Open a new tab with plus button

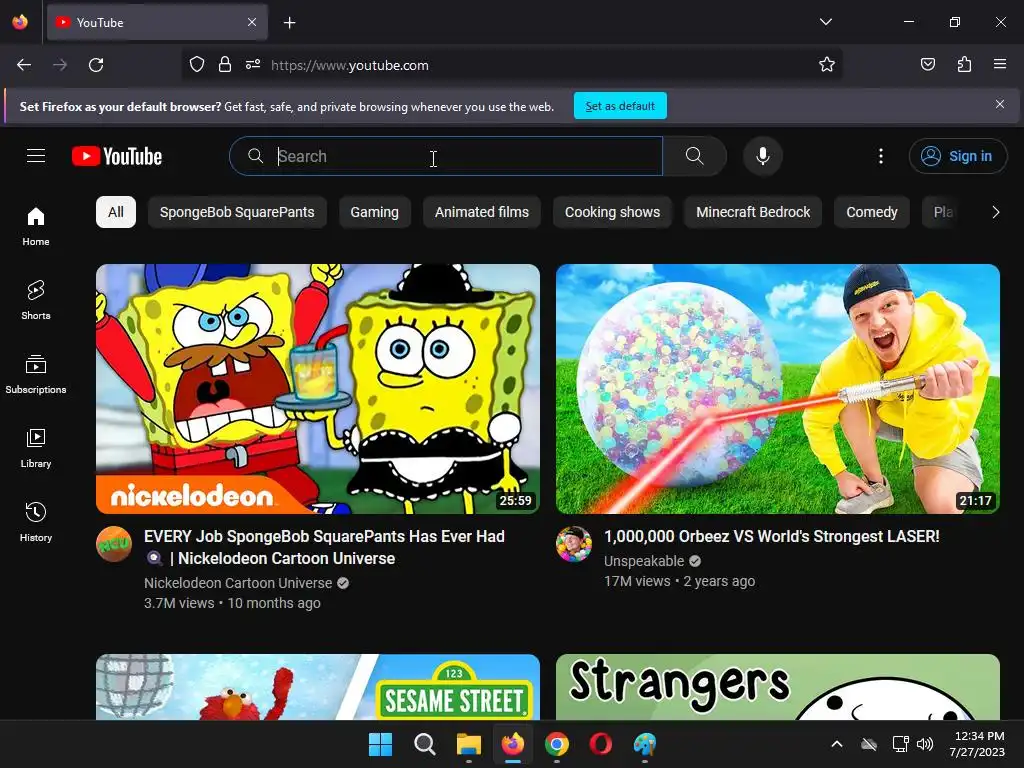click(289, 23)
